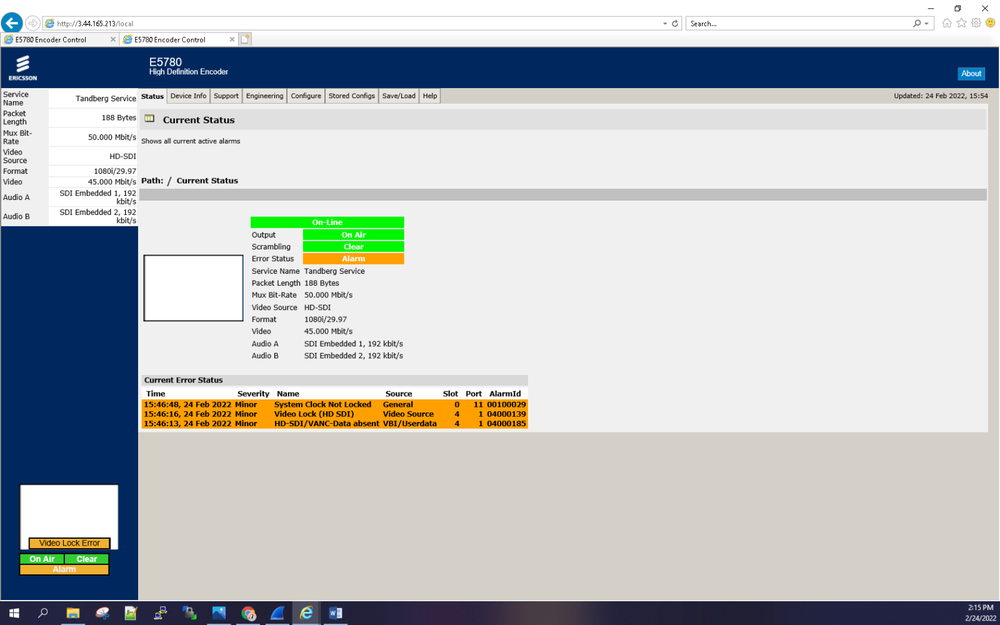Open Internet Explorer from the taskbar
The height and width of the screenshot is (625, 1000).
(306, 613)
